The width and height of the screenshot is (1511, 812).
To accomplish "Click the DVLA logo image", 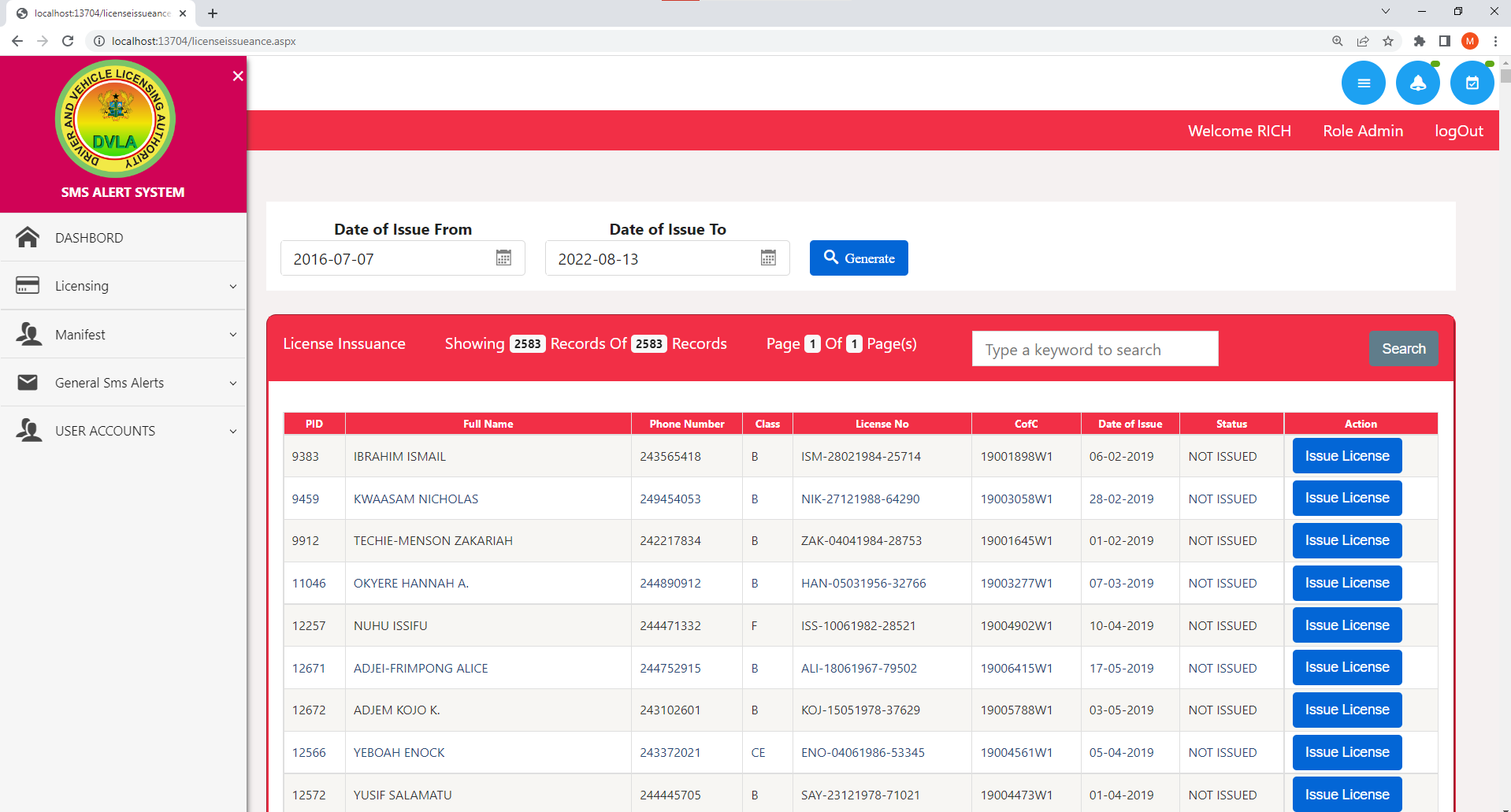I will (115, 119).
